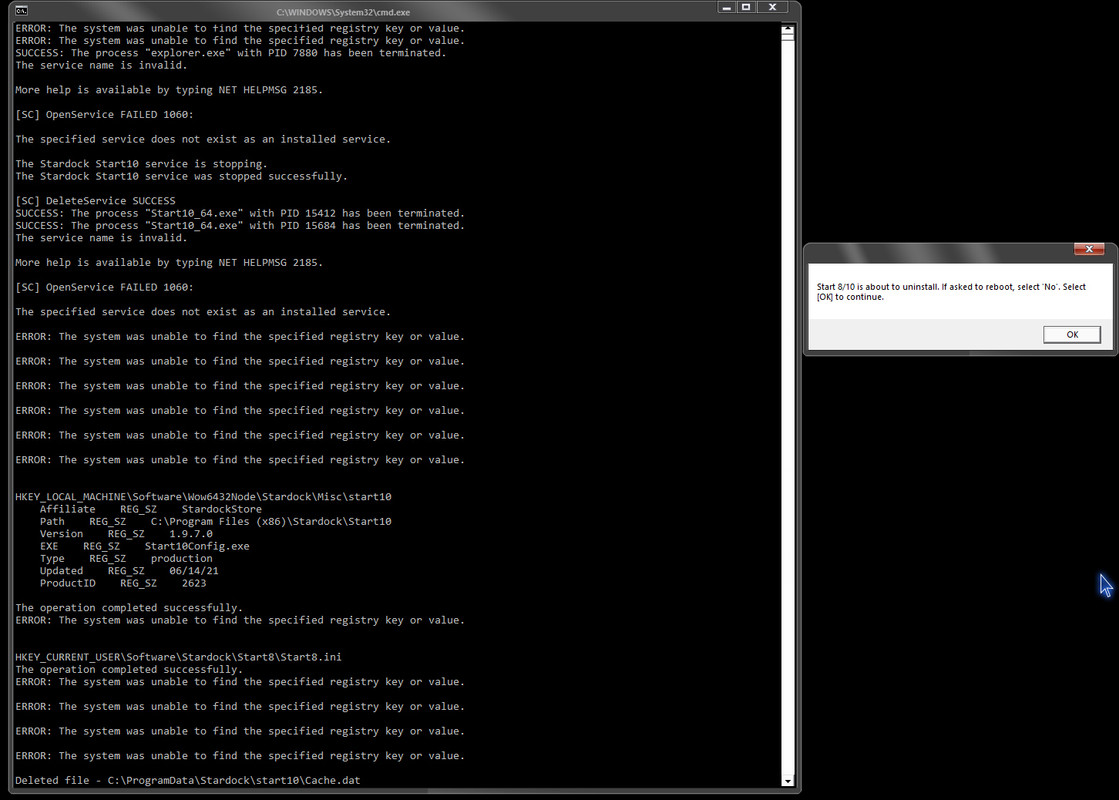Click the Path registry value line
This screenshot has height=800, width=1119.
pyautogui.click(x=216, y=522)
